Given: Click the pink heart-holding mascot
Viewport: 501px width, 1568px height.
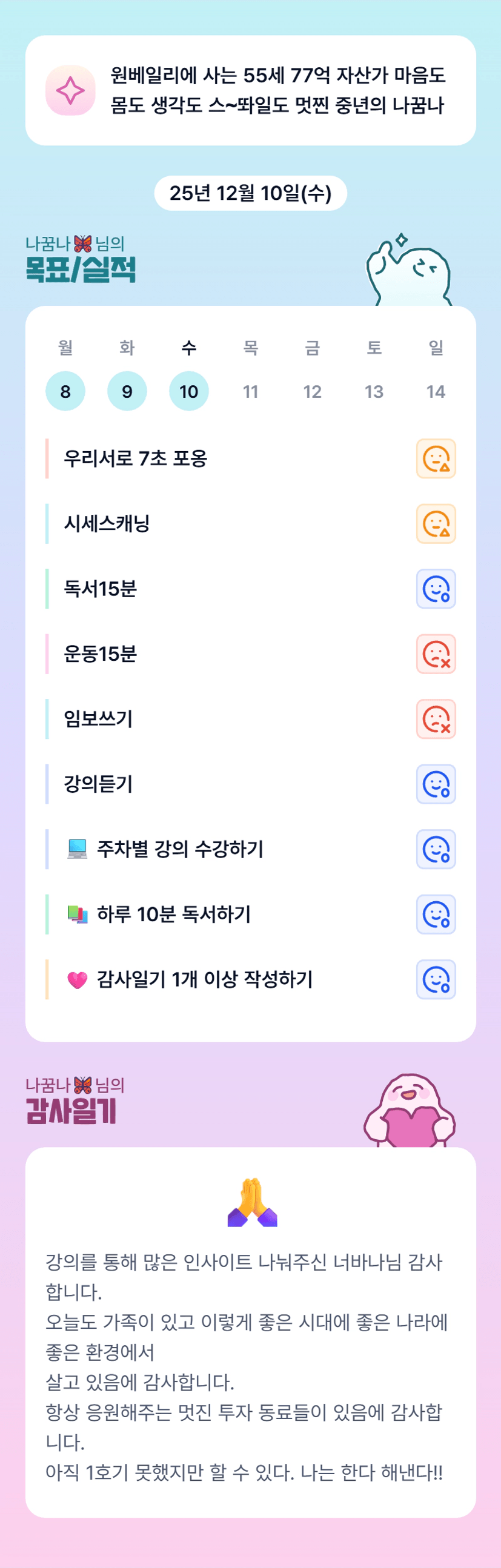Looking at the screenshot, I should pos(409,1111).
